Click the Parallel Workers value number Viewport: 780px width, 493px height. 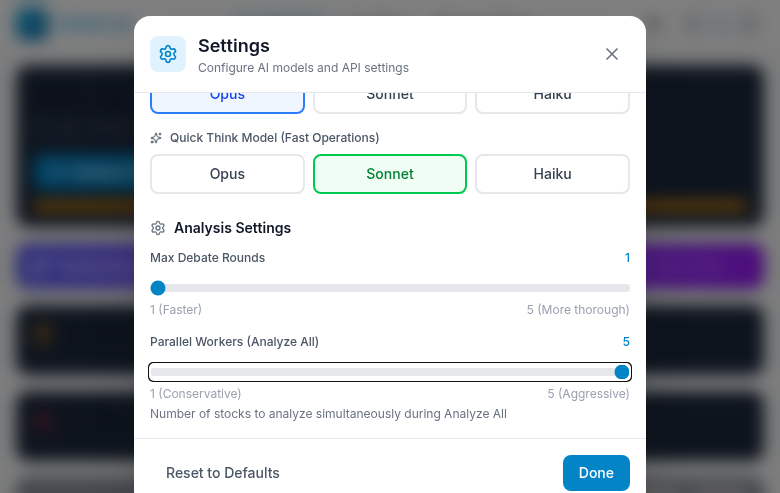point(626,342)
